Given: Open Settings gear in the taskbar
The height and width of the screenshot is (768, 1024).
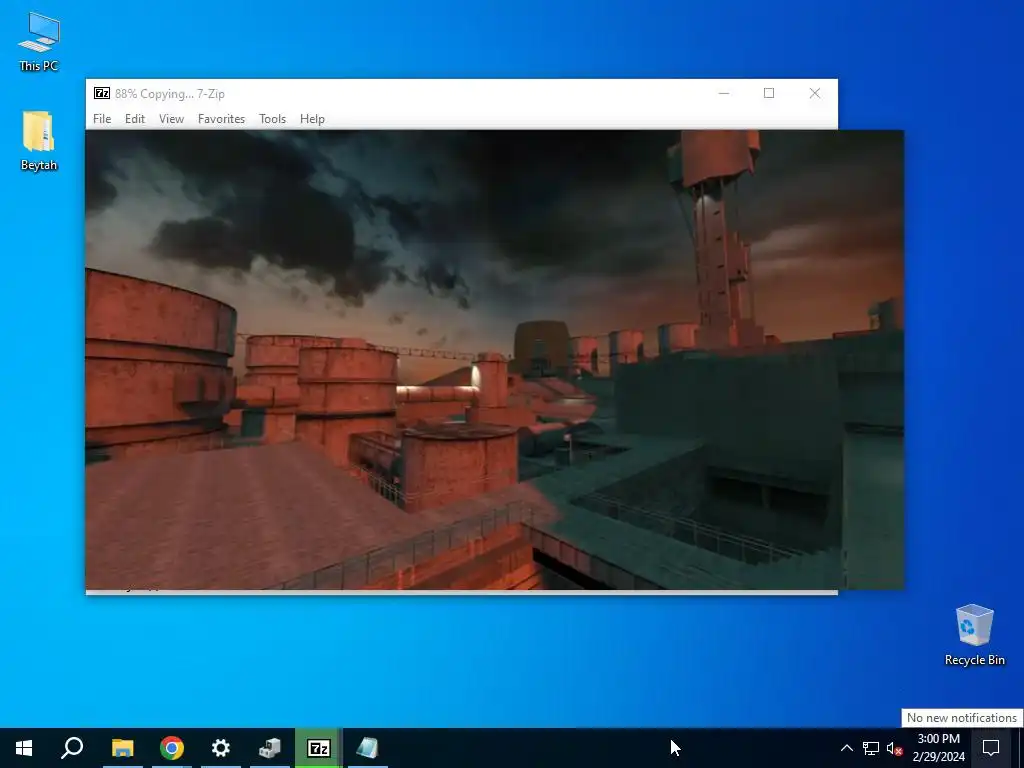Looking at the screenshot, I should coord(221,748).
